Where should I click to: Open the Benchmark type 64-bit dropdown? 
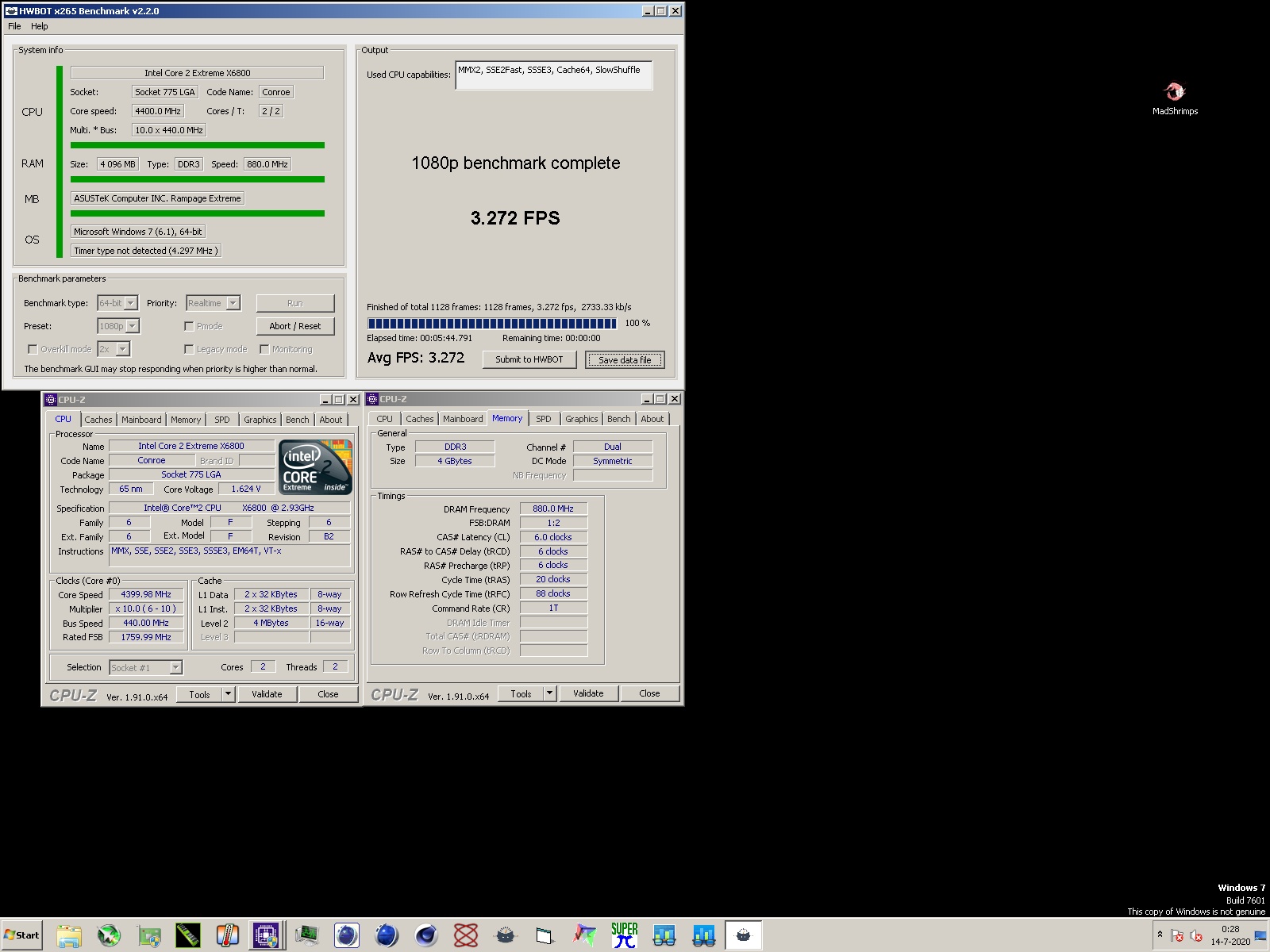coord(117,303)
